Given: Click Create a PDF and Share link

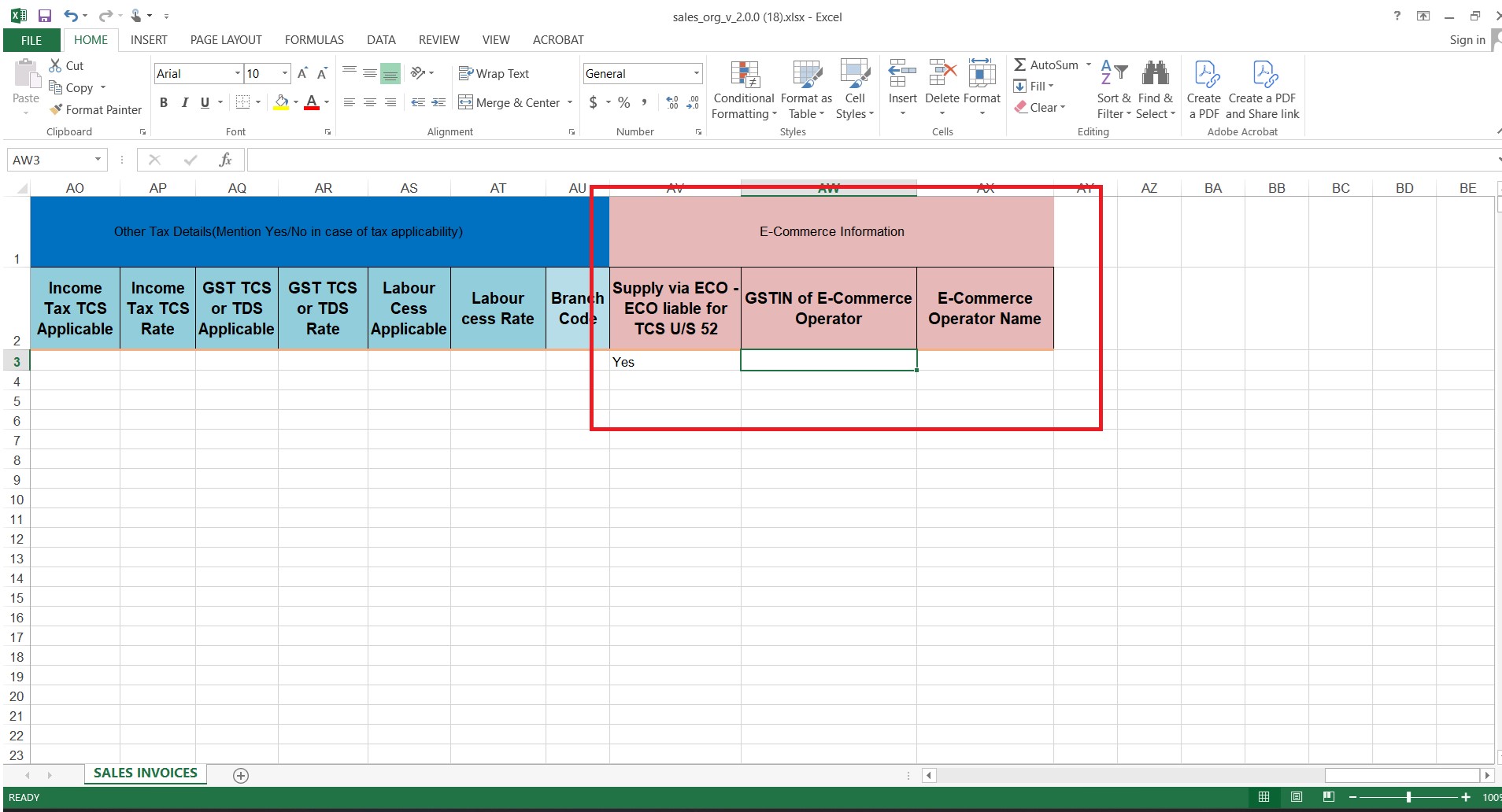Looking at the screenshot, I should pyautogui.click(x=1262, y=90).
